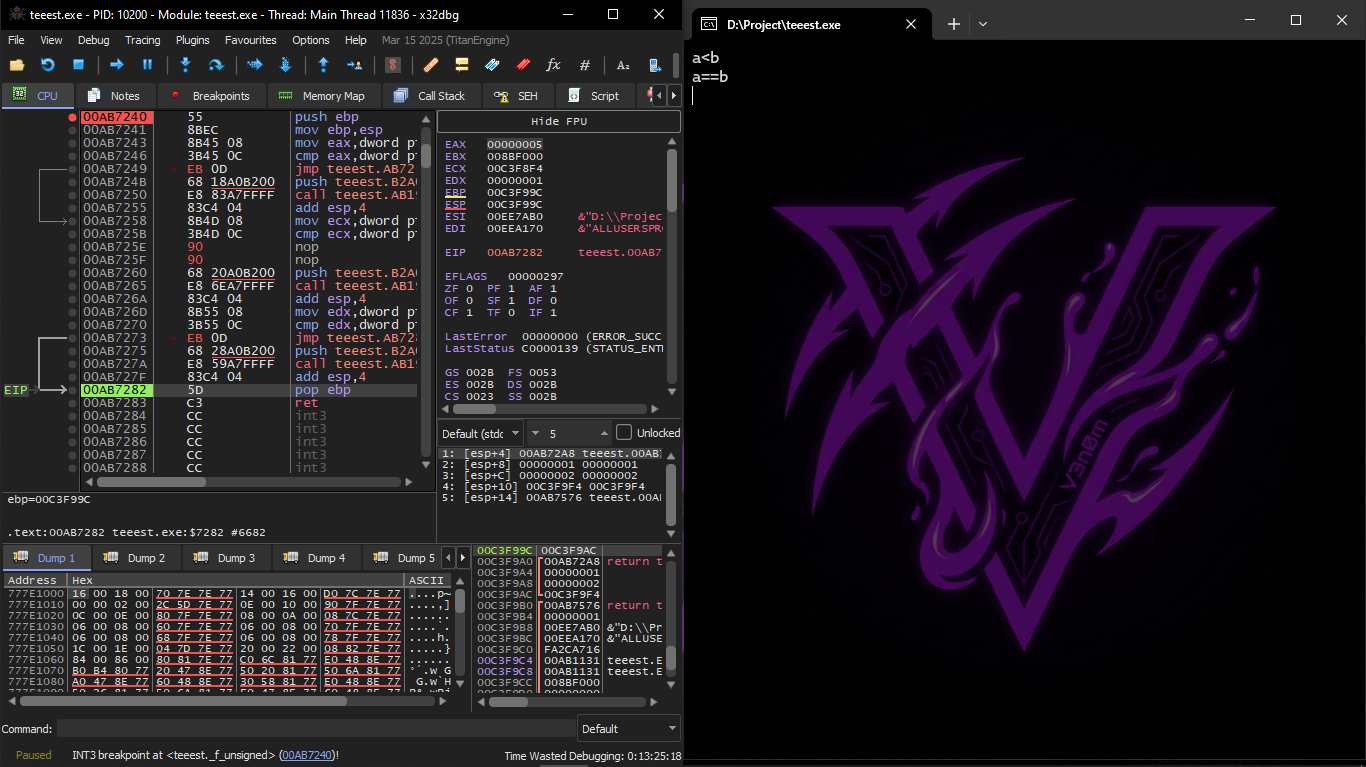Click the Step Into toolbar icon
The width and height of the screenshot is (1366, 767).
pyautogui.click(x=185, y=65)
